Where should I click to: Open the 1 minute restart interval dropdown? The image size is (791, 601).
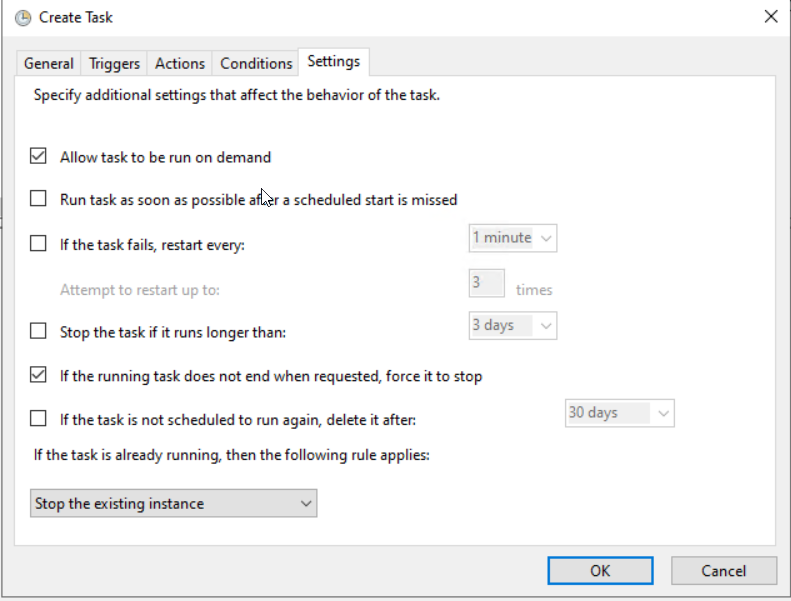pyautogui.click(x=513, y=238)
